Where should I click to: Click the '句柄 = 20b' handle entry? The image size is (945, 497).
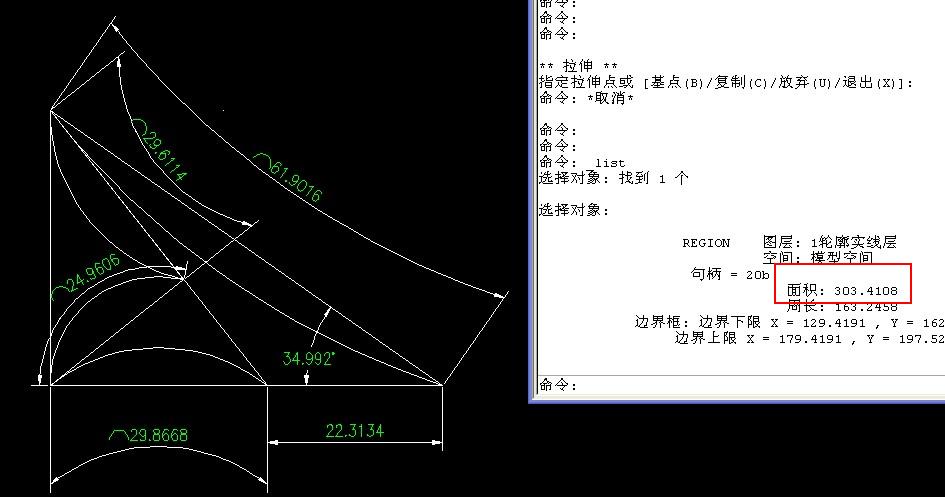click(730, 274)
